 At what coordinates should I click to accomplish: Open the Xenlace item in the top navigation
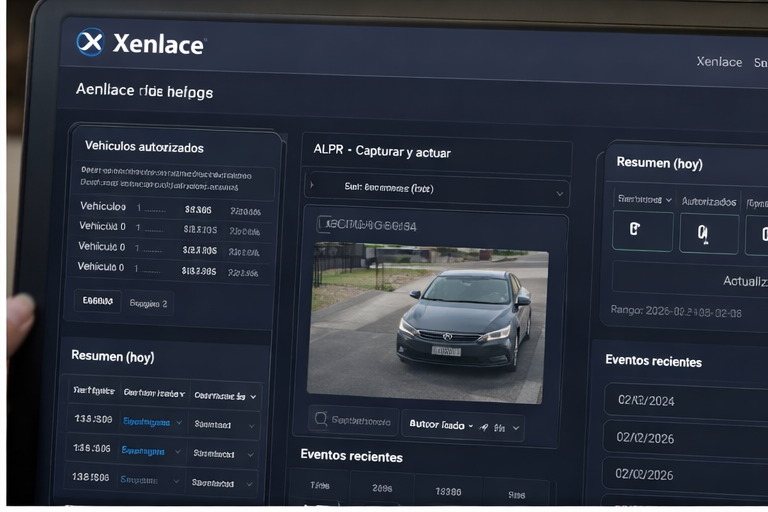click(719, 62)
